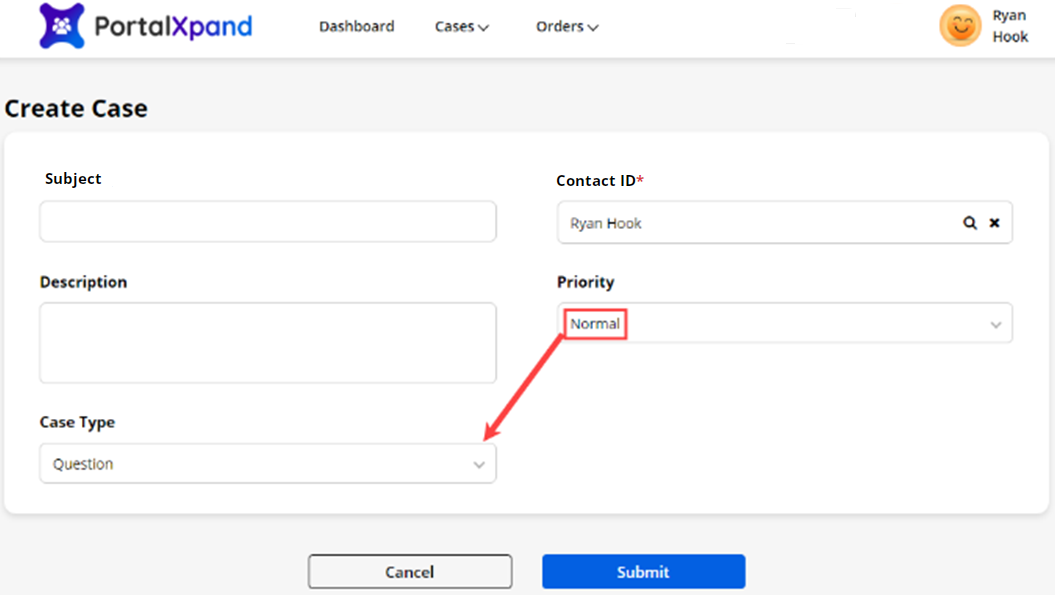Click the chevron beside Cases
The height and width of the screenshot is (616, 1055).
point(484,28)
